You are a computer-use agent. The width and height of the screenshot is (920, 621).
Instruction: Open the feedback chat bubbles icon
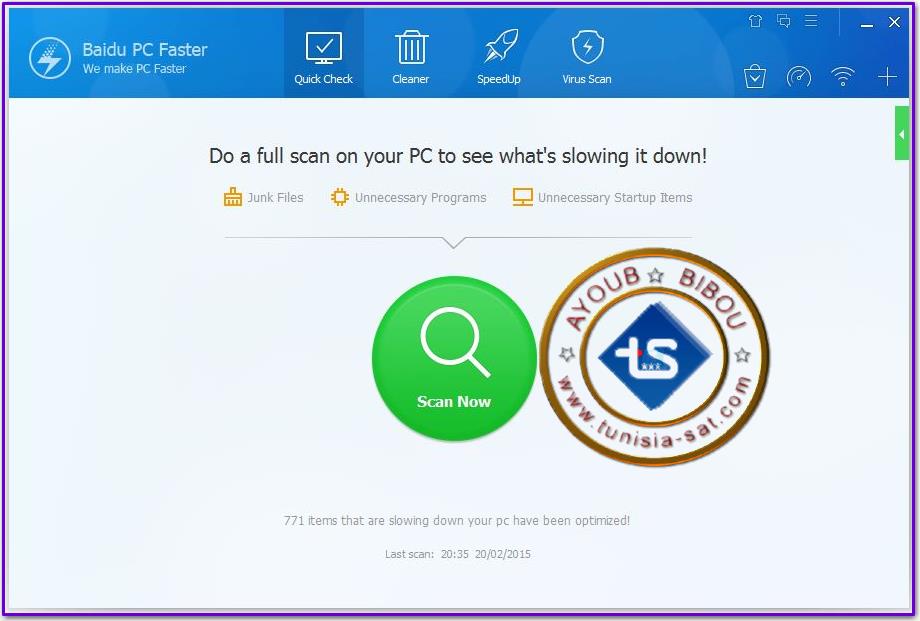(x=783, y=21)
